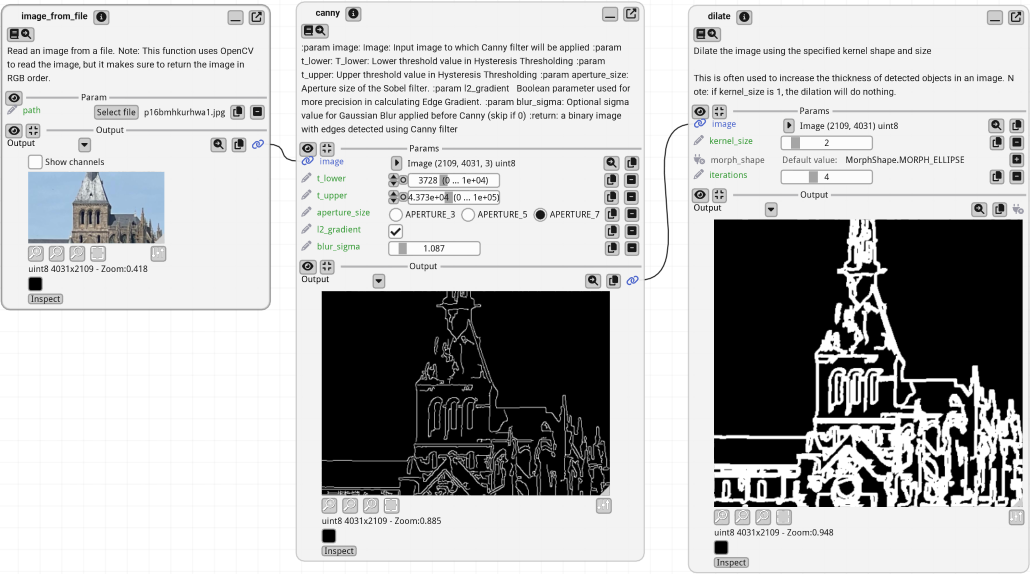Copy the dilate iterations value

point(997,176)
